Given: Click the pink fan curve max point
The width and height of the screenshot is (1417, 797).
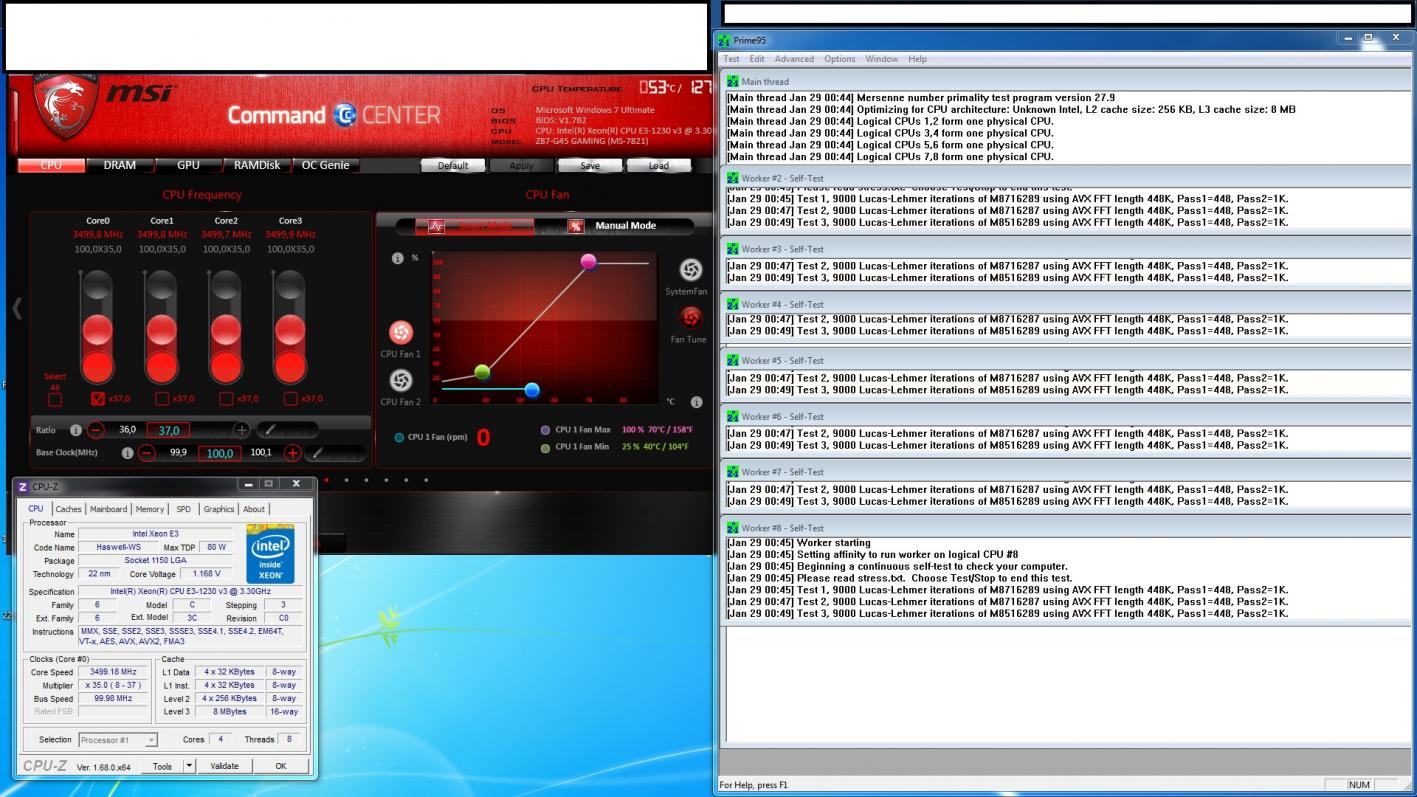Looking at the screenshot, I should pos(588,262).
